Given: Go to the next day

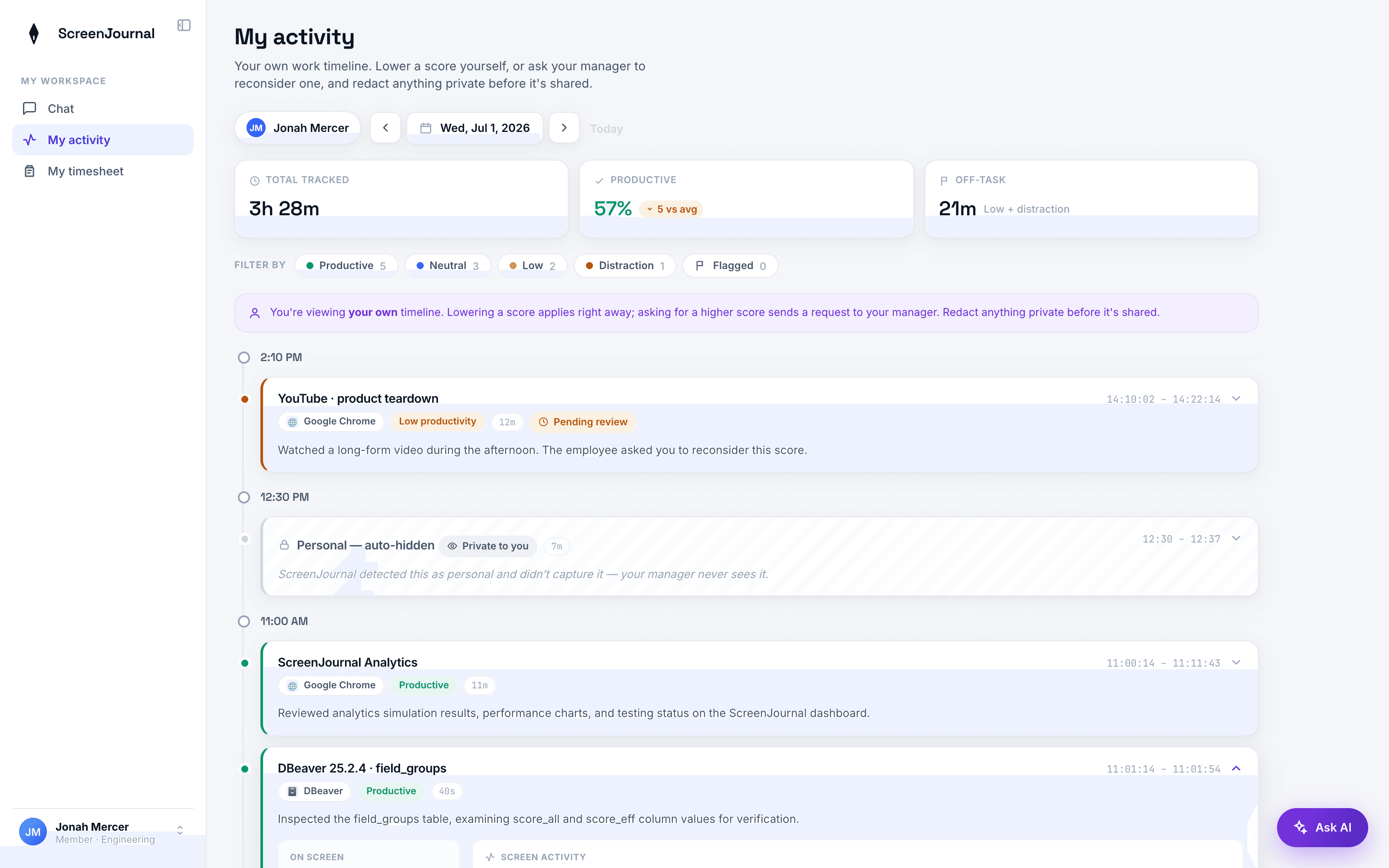Looking at the screenshot, I should click(564, 128).
